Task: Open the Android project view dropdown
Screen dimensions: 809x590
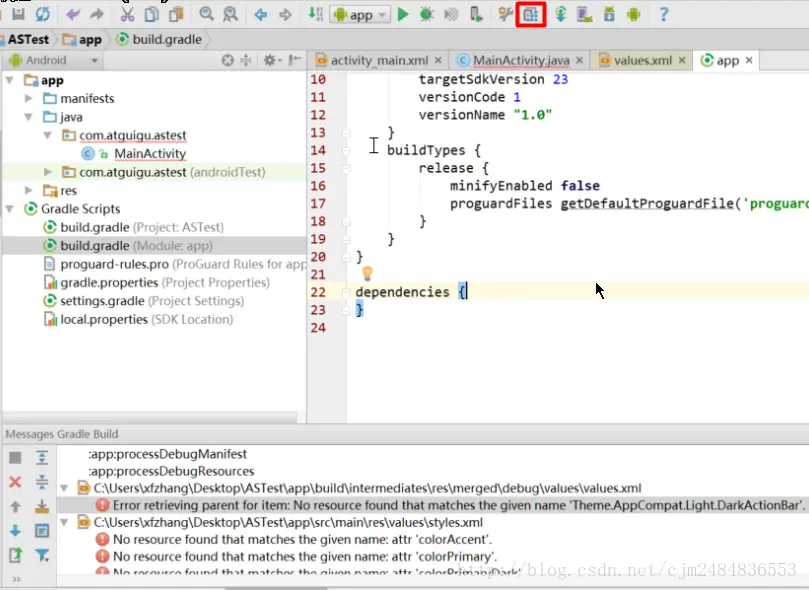Action: (54, 60)
